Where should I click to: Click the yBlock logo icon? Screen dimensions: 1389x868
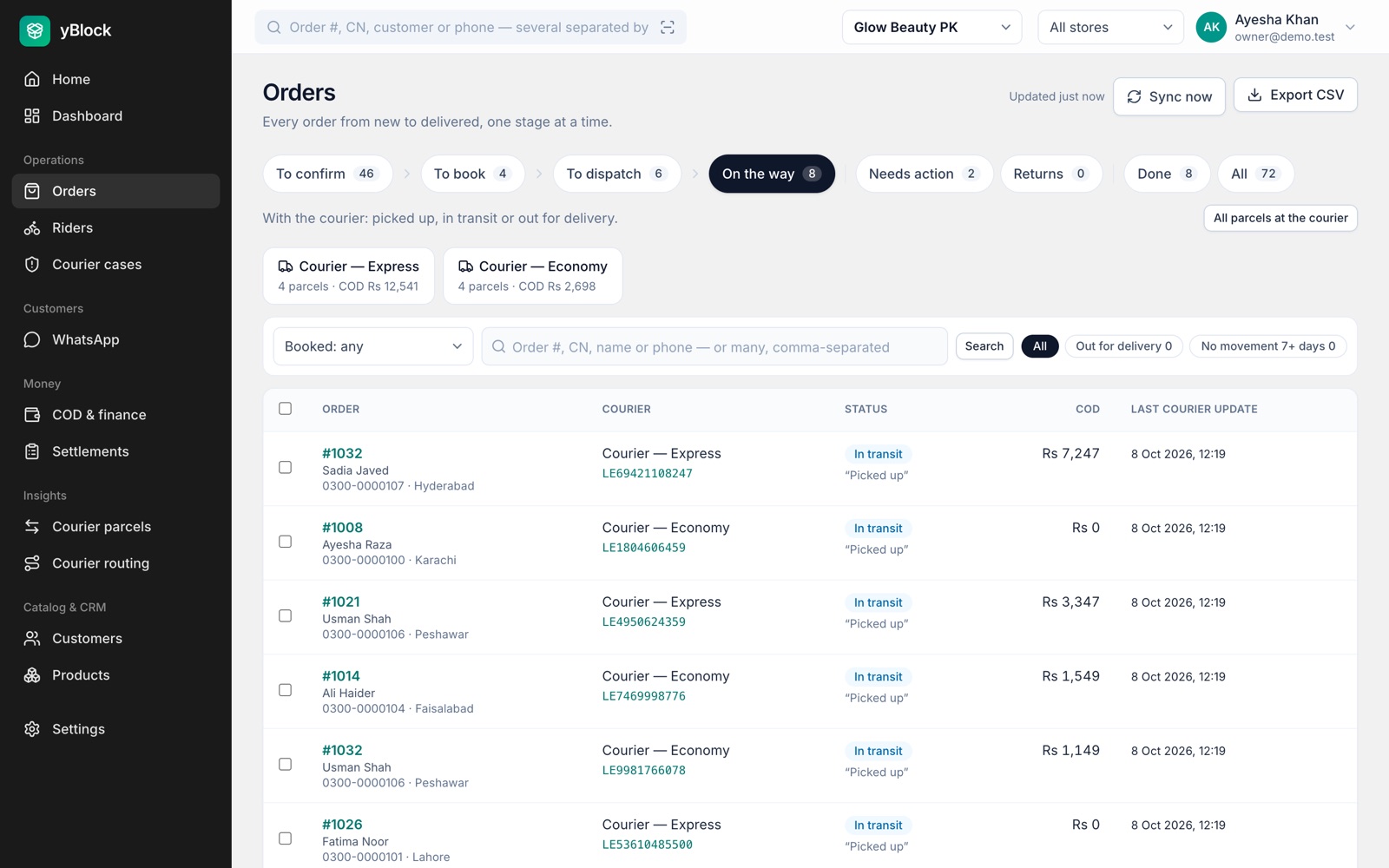[35, 30]
